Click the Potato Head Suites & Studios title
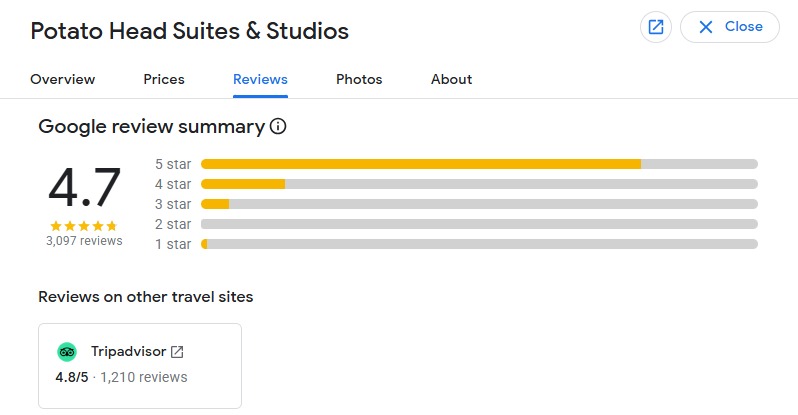798x415 pixels. point(190,31)
